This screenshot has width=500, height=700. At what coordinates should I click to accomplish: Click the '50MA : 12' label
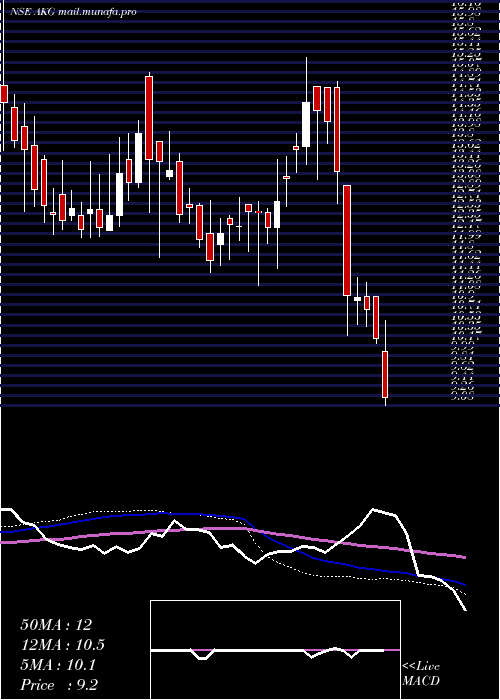pyautogui.click(x=56, y=625)
